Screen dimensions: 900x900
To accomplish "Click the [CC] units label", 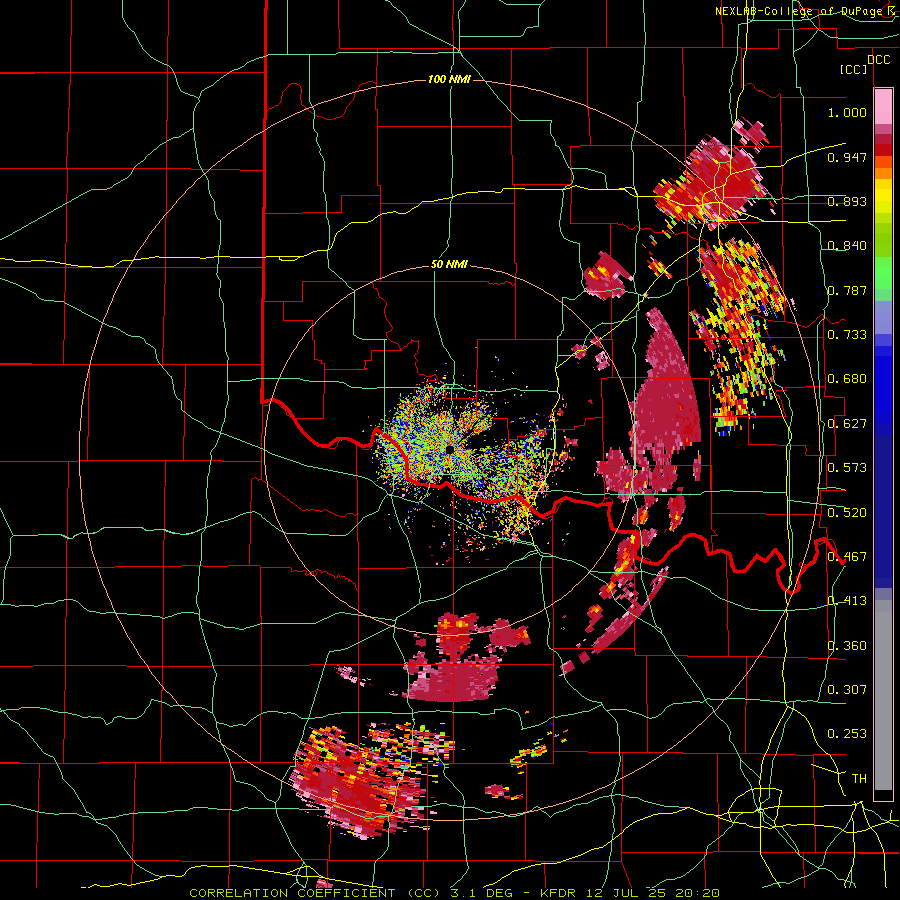I will pos(854,70).
